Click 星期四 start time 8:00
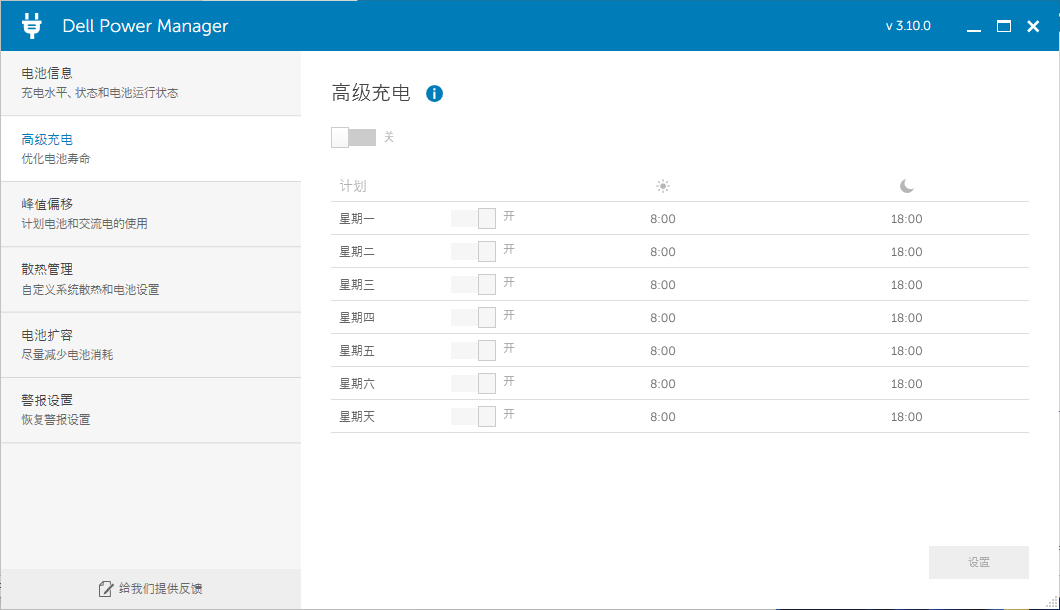Screen dimensions: 1060x610 point(662,318)
